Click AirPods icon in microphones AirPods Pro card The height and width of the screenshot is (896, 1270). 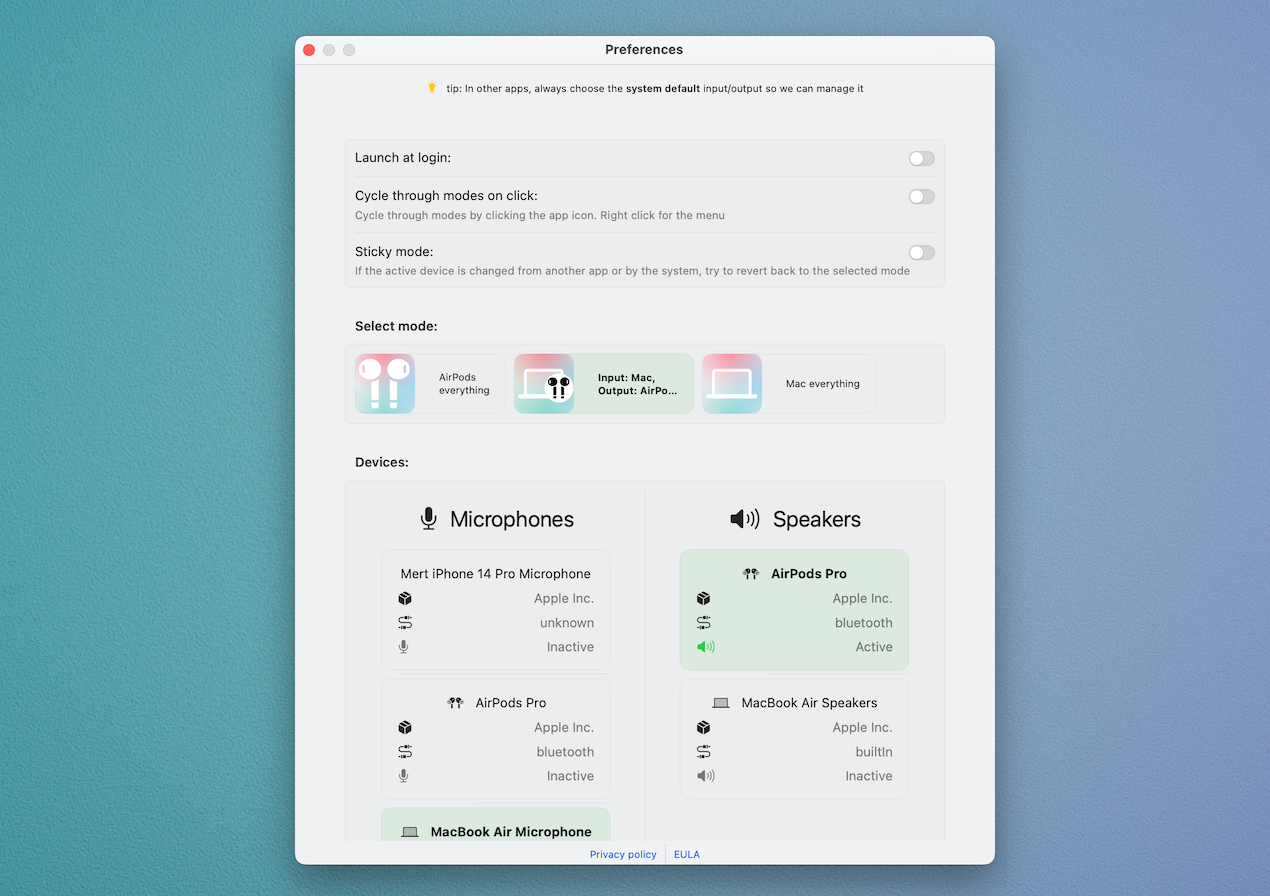coord(456,703)
